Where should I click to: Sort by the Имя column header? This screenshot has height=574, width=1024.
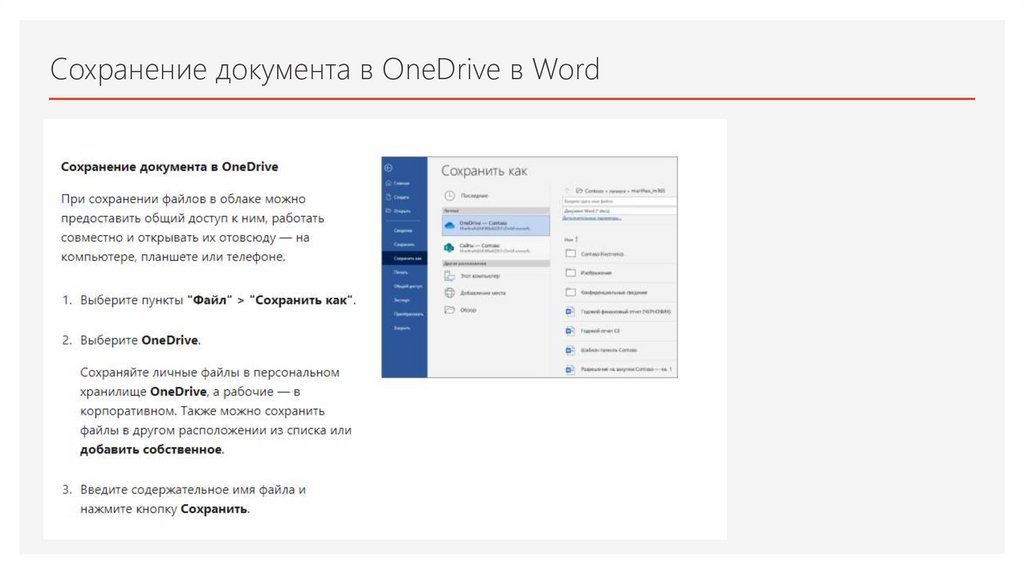tap(571, 240)
